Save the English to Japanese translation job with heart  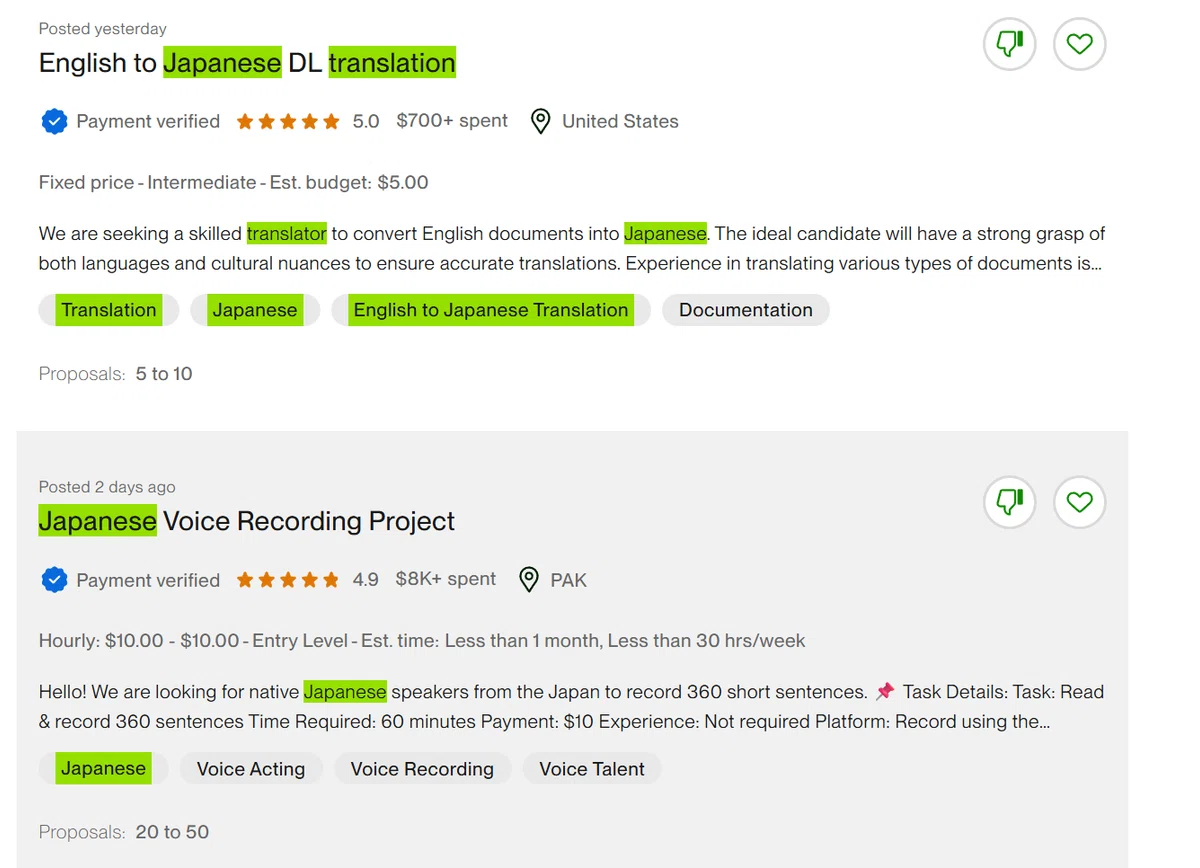[1079, 44]
